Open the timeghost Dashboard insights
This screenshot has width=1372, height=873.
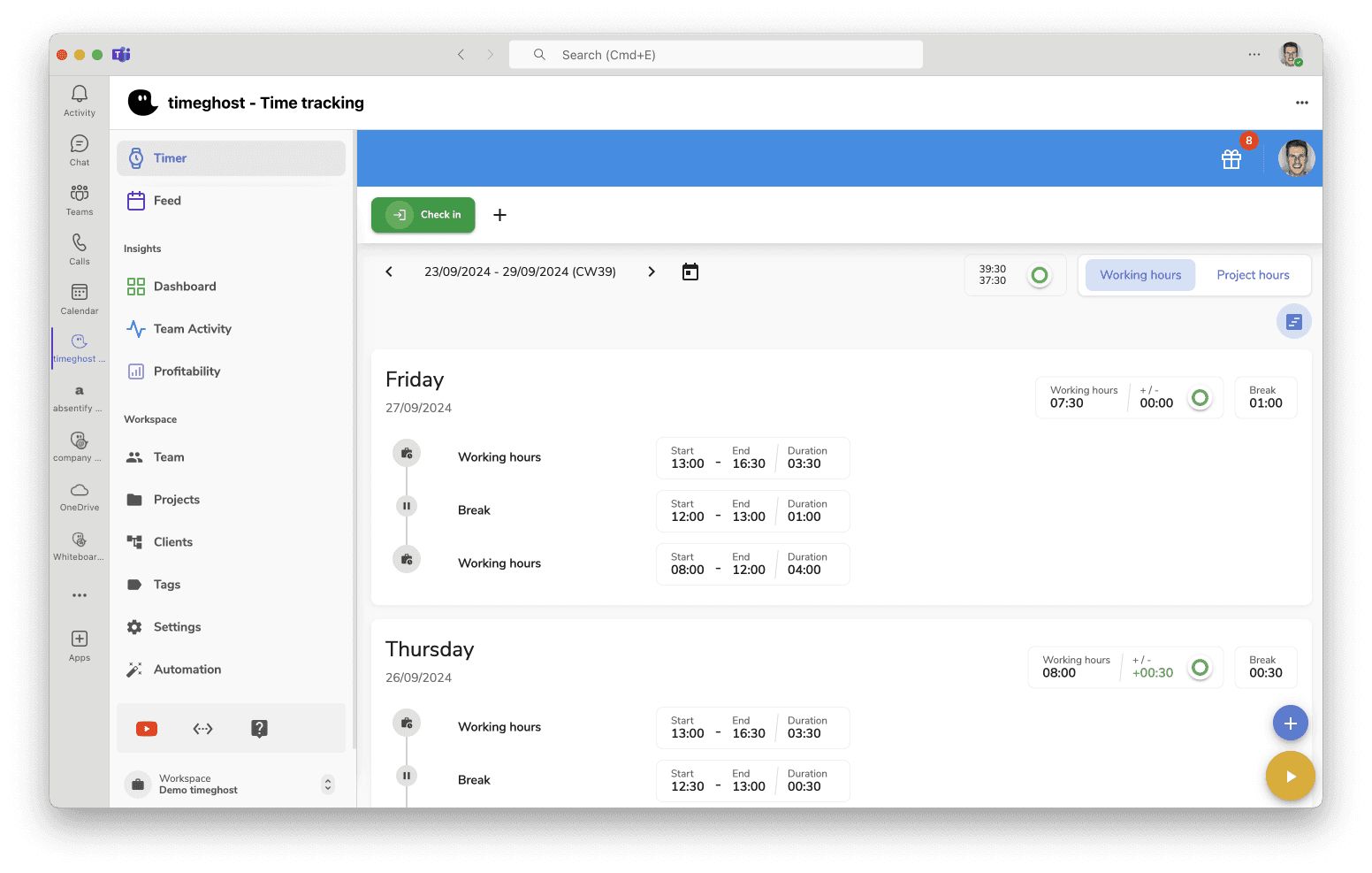[184, 286]
